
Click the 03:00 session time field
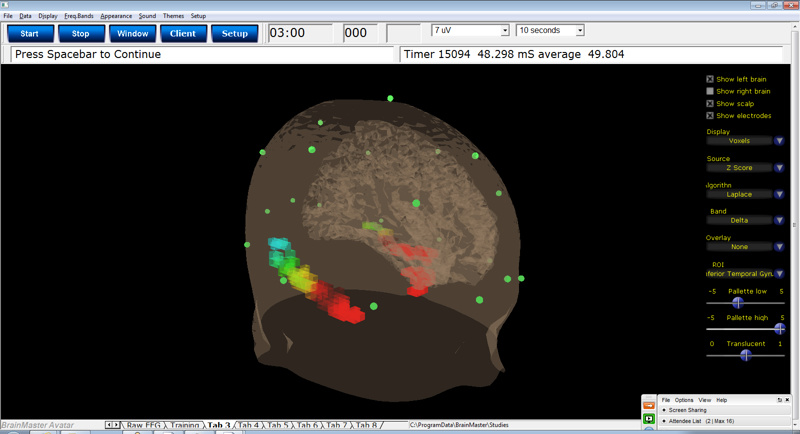pos(300,33)
